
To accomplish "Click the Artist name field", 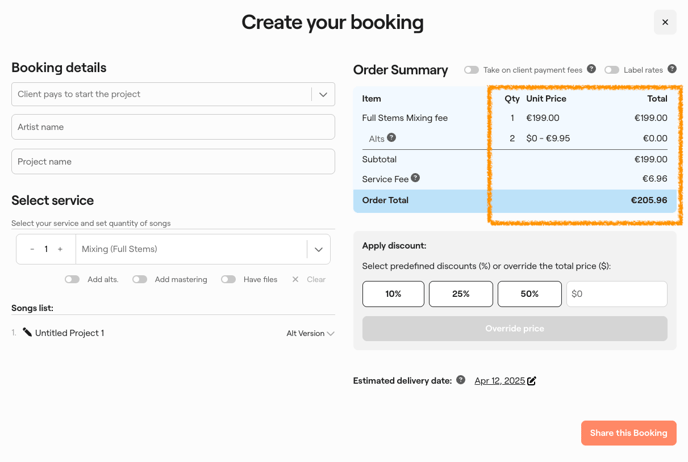I will click(x=173, y=127).
